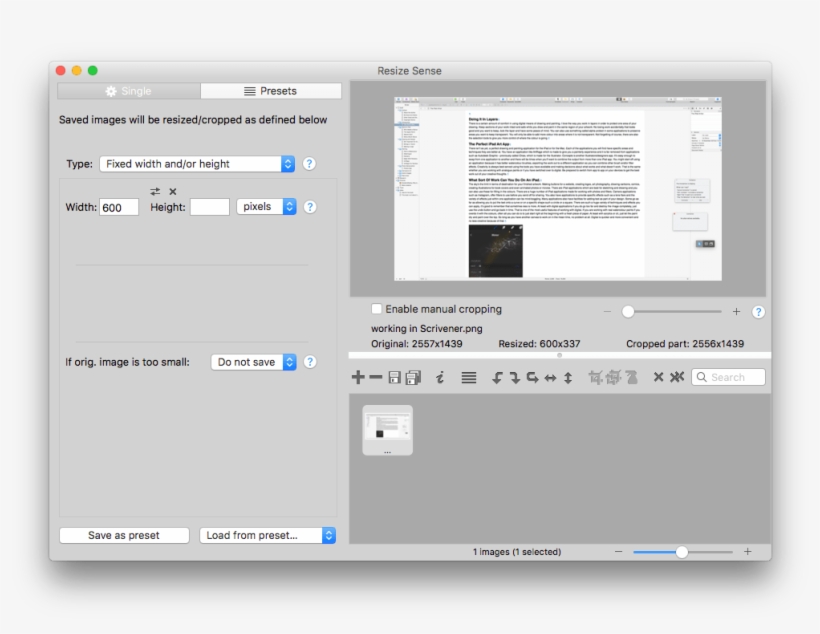820x634 pixels.
Task: Enable manual cropping
Action: pos(375,309)
